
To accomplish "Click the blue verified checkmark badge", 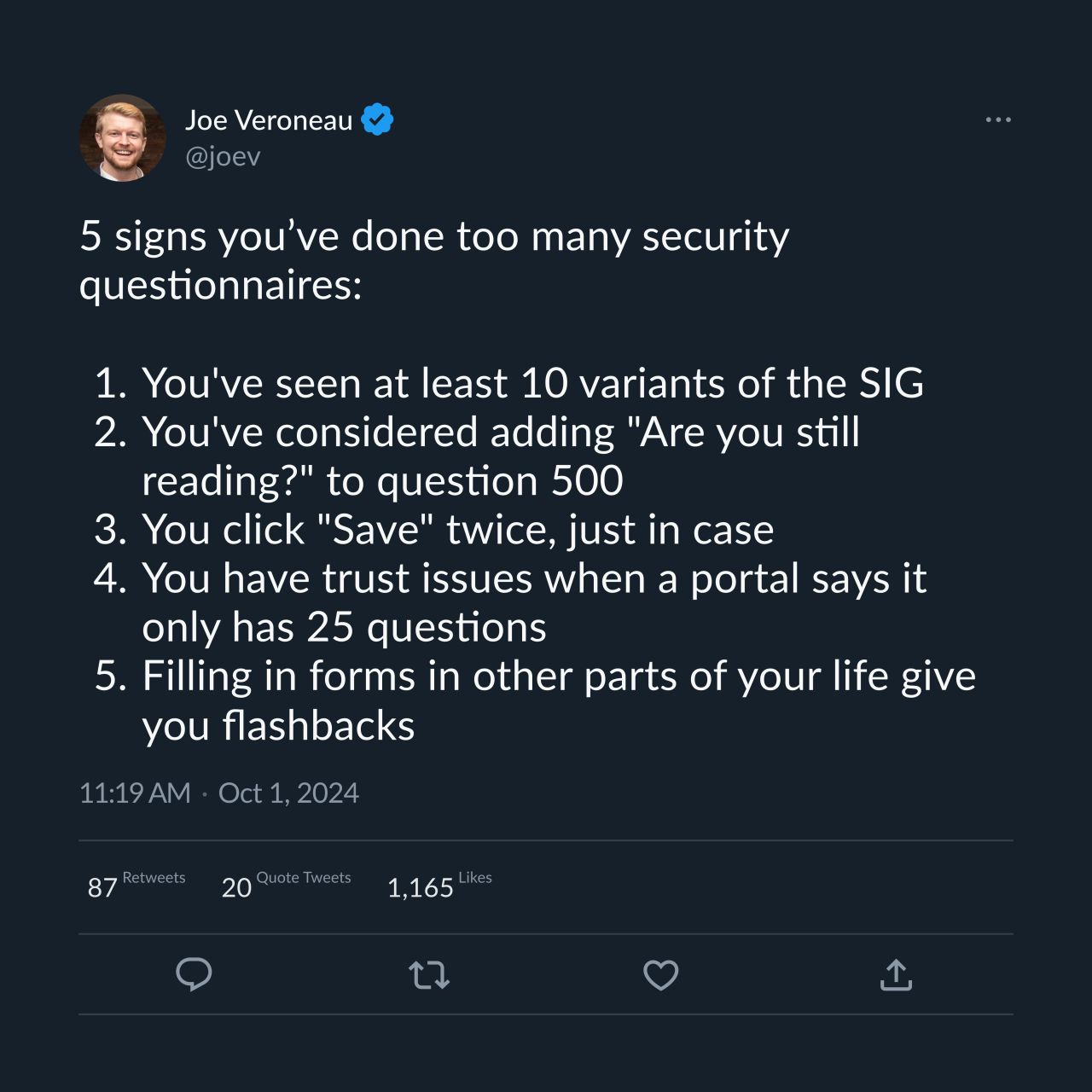I will tap(377, 119).
